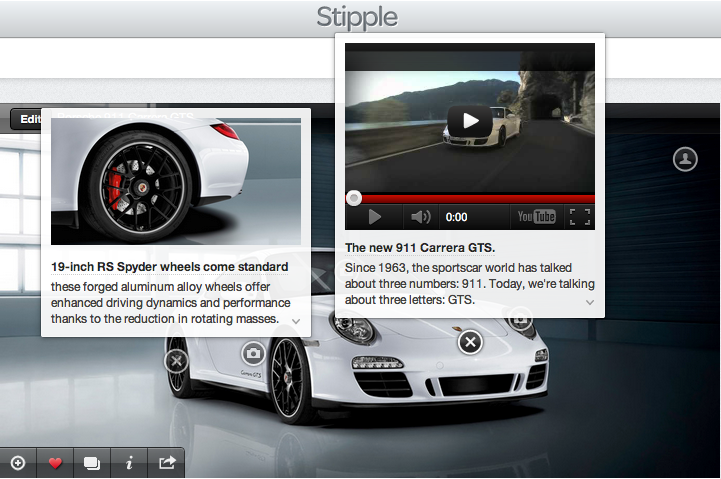Mute the video with the speaker icon
The width and height of the screenshot is (721, 479).
click(420, 217)
